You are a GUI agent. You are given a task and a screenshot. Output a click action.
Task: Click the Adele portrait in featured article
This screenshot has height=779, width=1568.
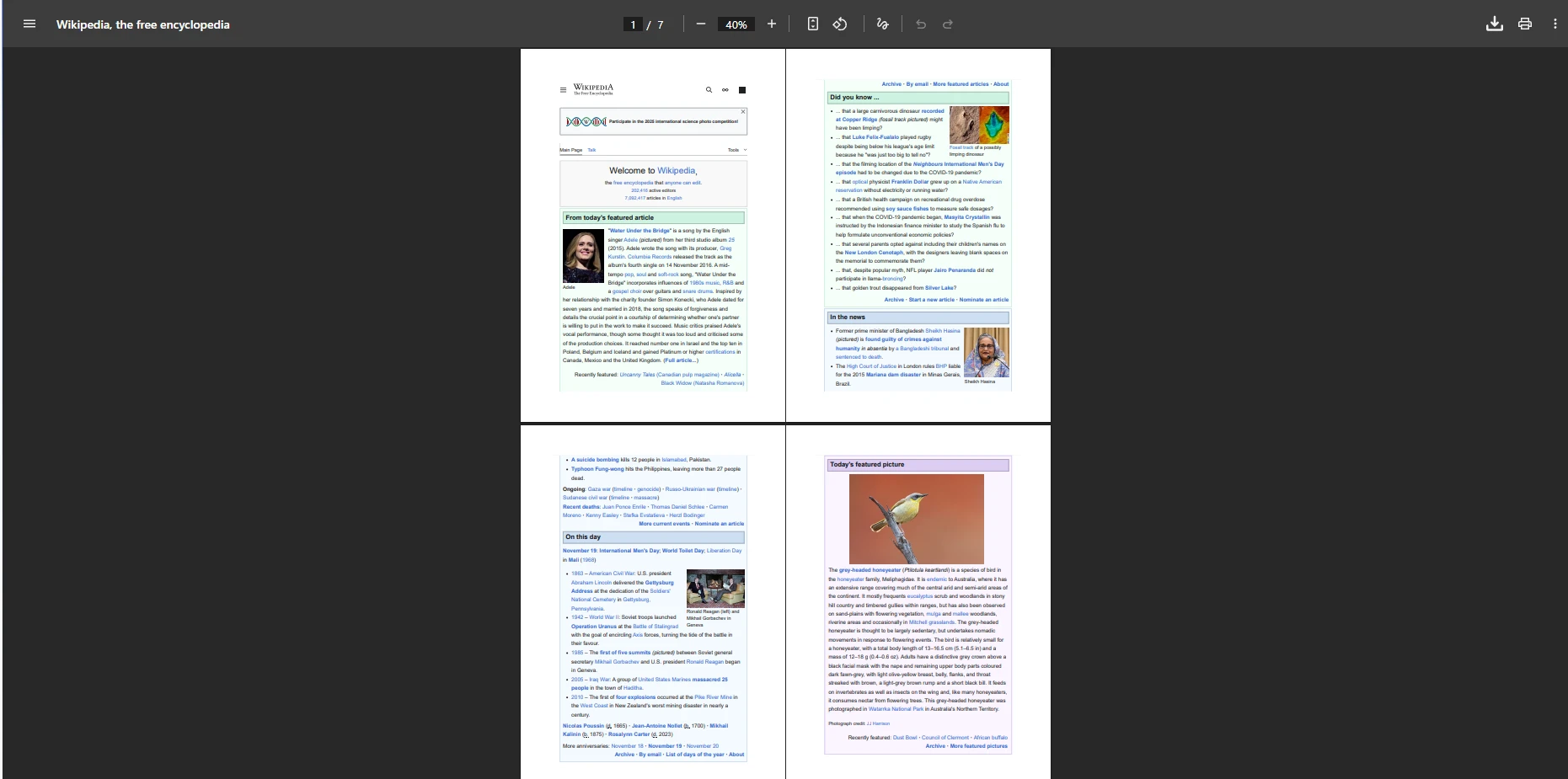pos(582,256)
